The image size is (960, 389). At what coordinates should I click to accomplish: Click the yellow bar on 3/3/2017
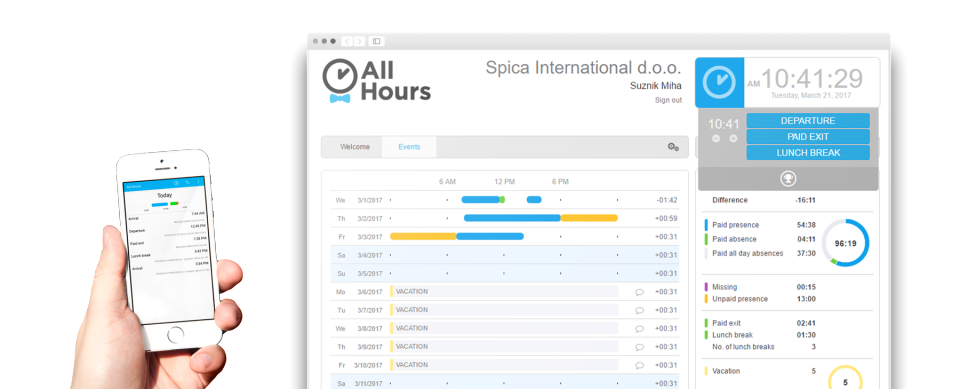pyautogui.click(x=423, y=236)
